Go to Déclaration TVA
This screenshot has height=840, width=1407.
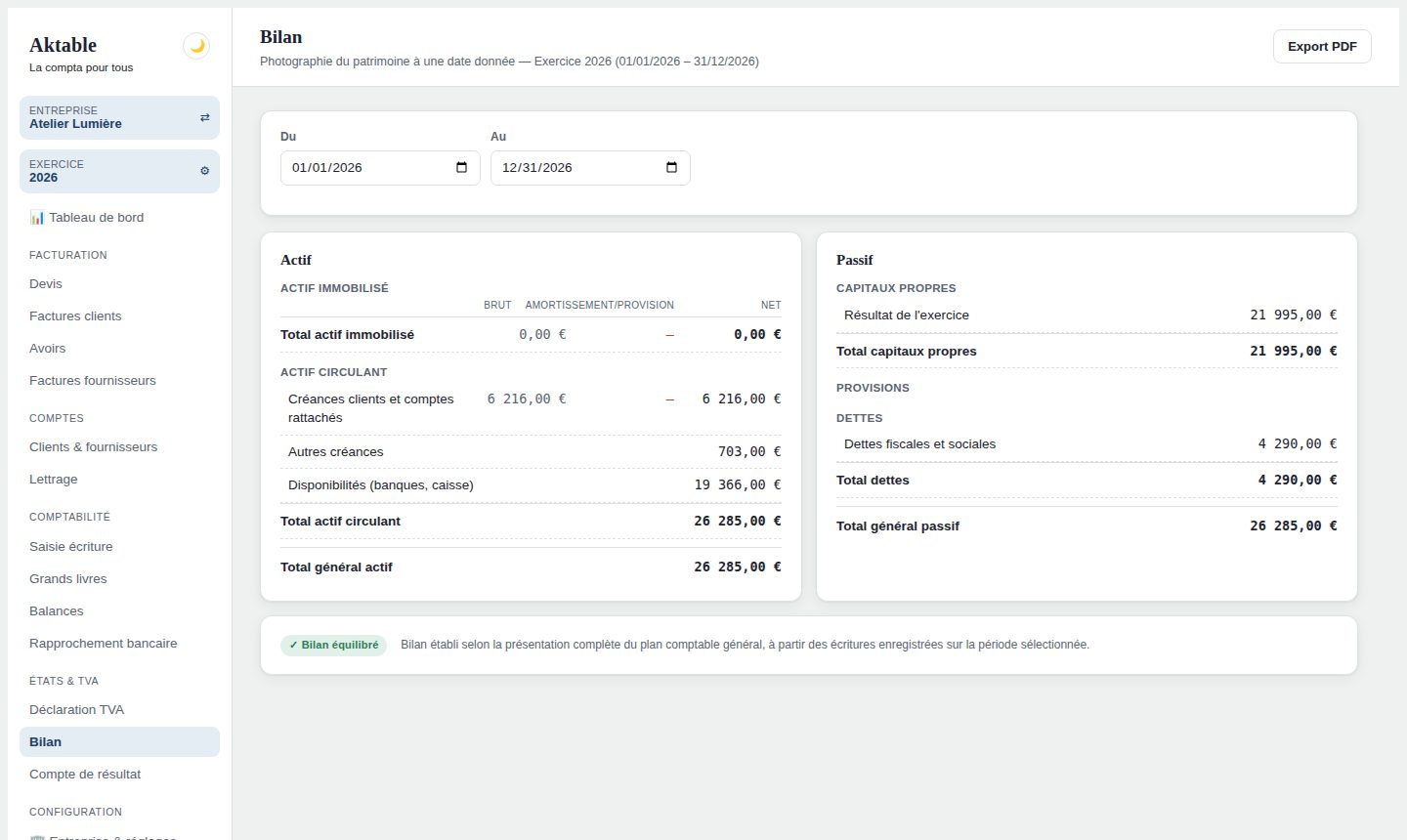tap(119, 709)
